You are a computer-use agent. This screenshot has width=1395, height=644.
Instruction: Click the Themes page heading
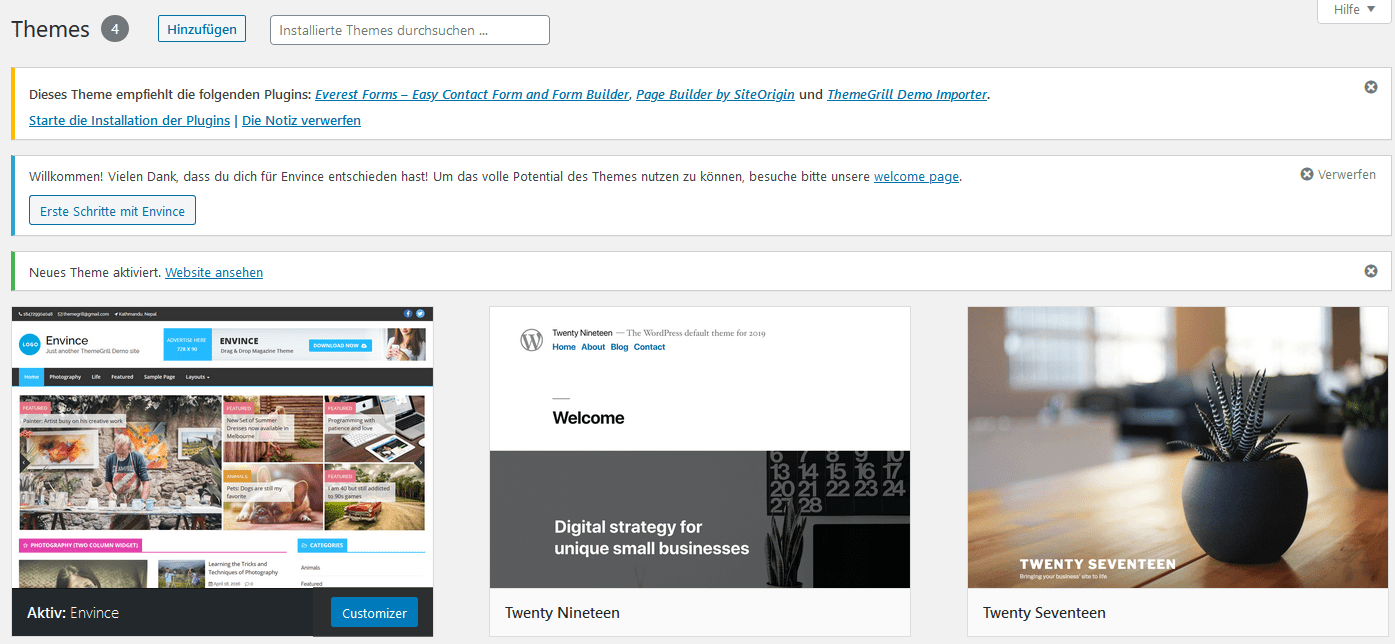pyautogui.click(x=50, y=30)
